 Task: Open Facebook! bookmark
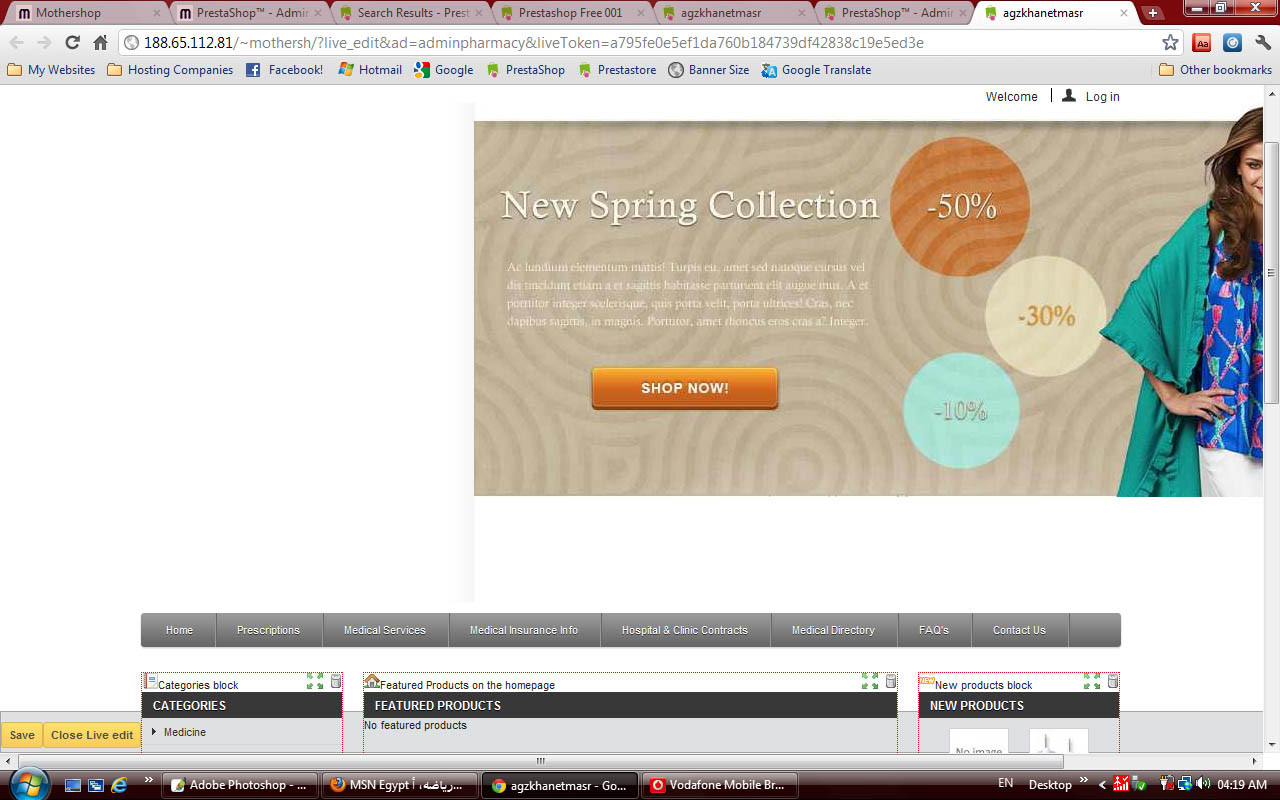(284, 70)
